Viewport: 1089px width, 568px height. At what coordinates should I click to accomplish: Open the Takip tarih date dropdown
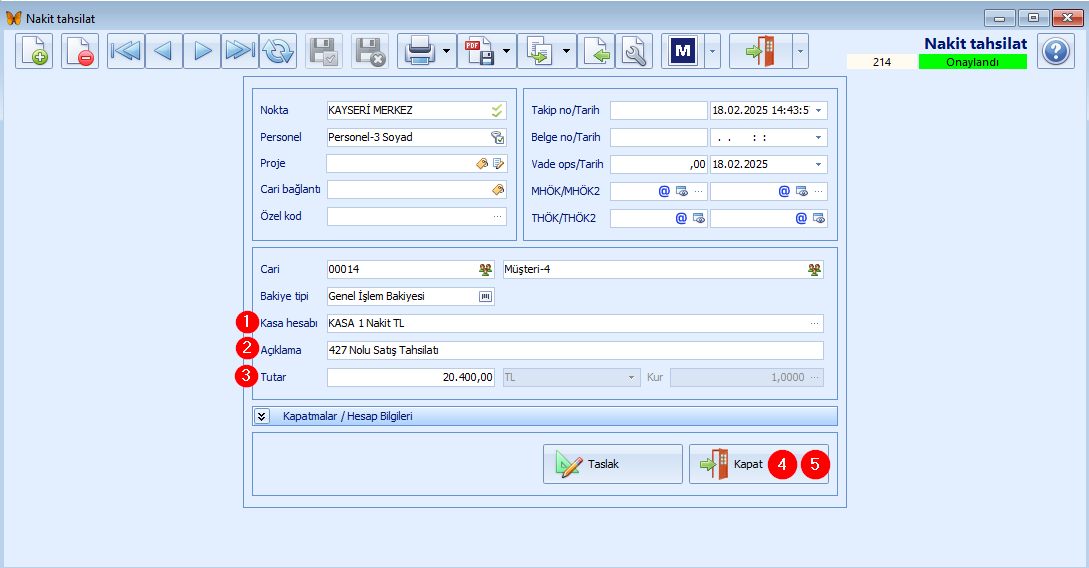point(819,110)
